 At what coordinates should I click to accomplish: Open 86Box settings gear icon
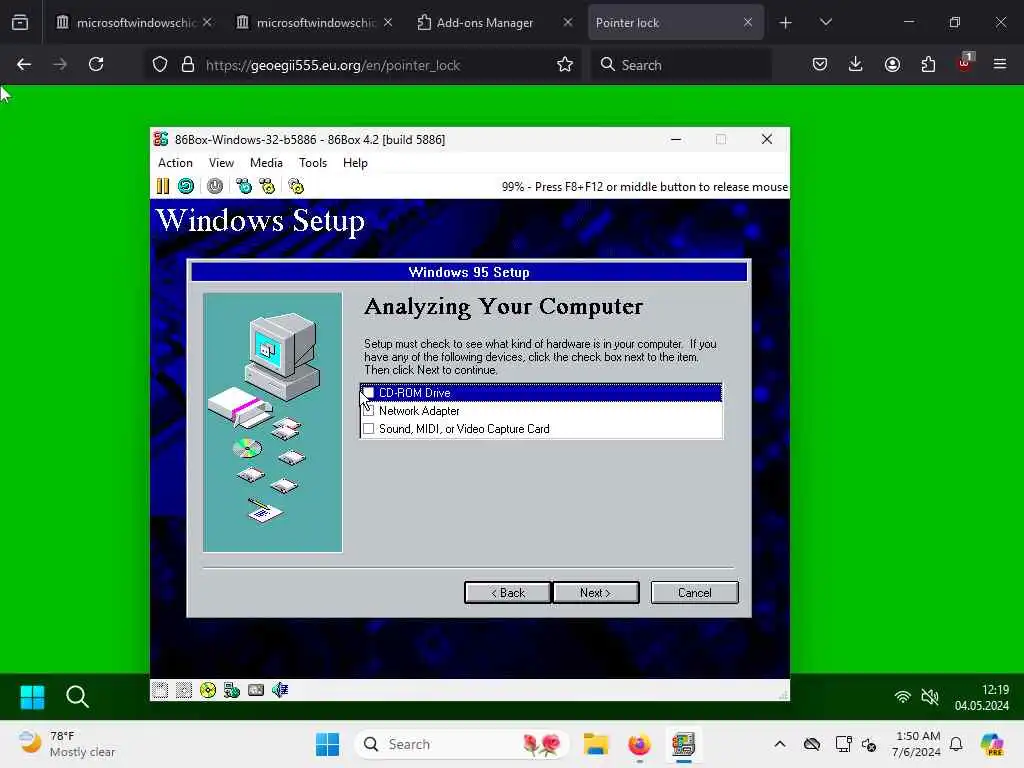click(x=296, y=186)
